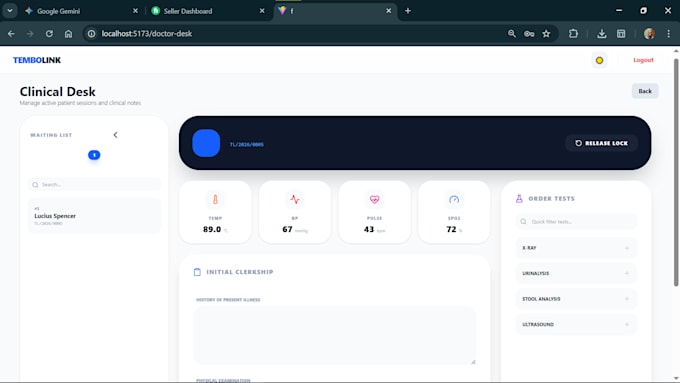Click the thermometer temperature icon
This screenshot has height=383, width=680.
click(x=215, y=200)
